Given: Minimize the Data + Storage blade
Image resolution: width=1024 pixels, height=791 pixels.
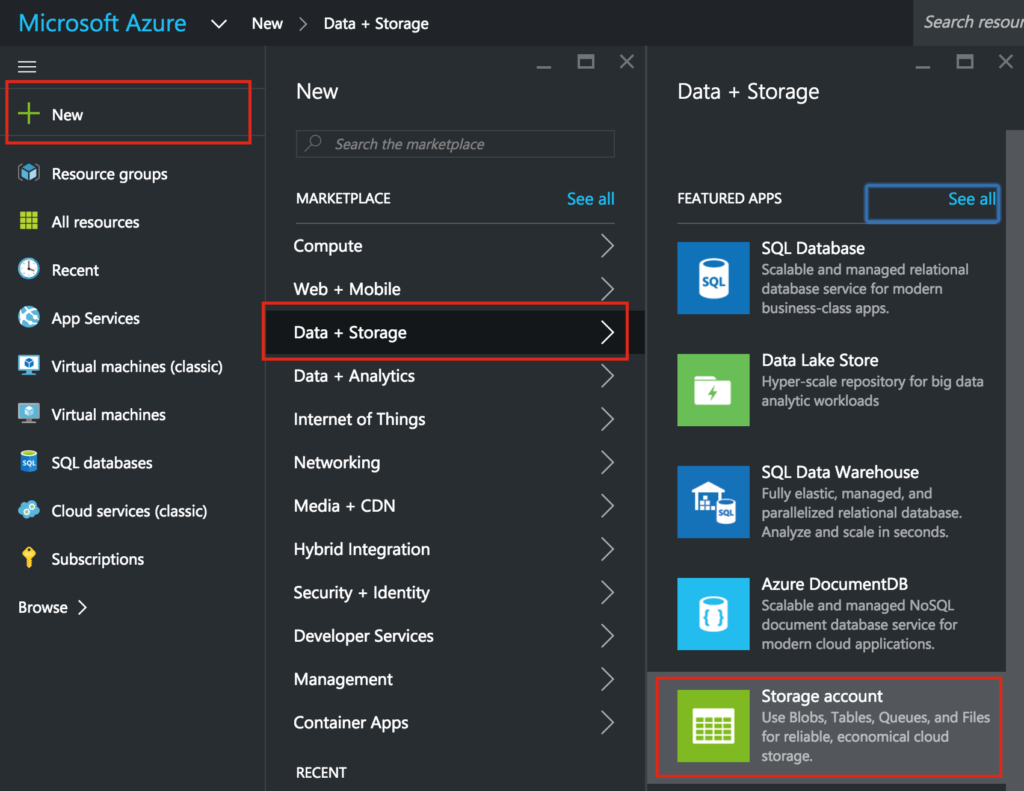Looking at the screenshot, I should point(923,66).
